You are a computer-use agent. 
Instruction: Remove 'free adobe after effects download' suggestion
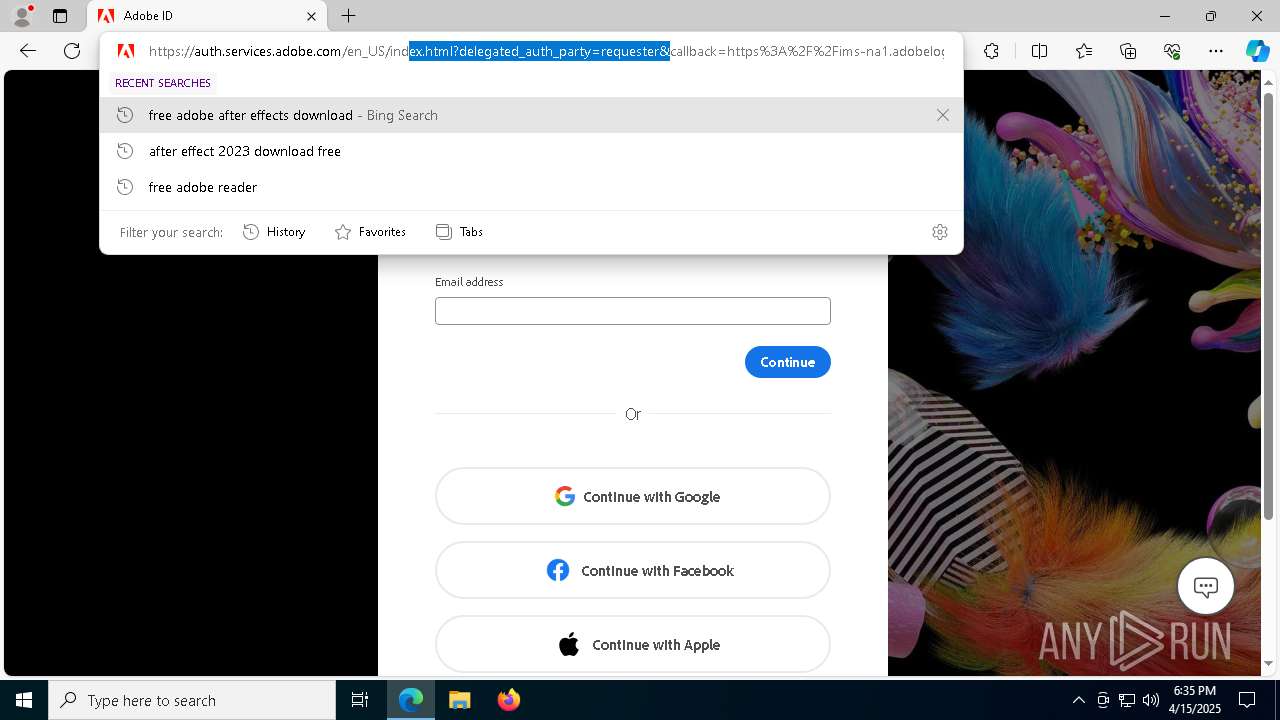[x=942, y=115]
